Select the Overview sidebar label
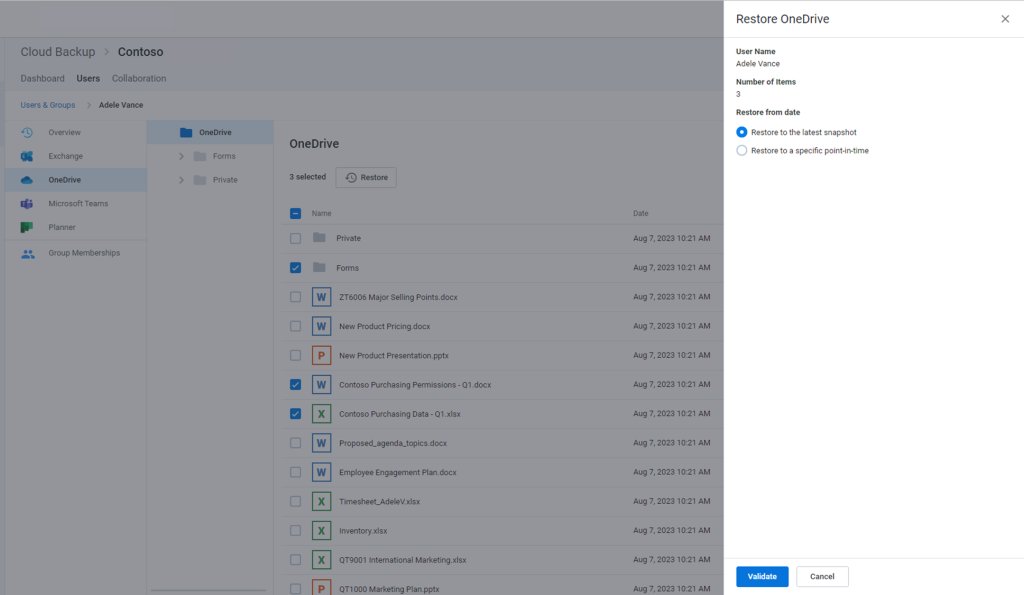Image resolution: width=1024 pixels, height=595 pixels. coord(65,133)
